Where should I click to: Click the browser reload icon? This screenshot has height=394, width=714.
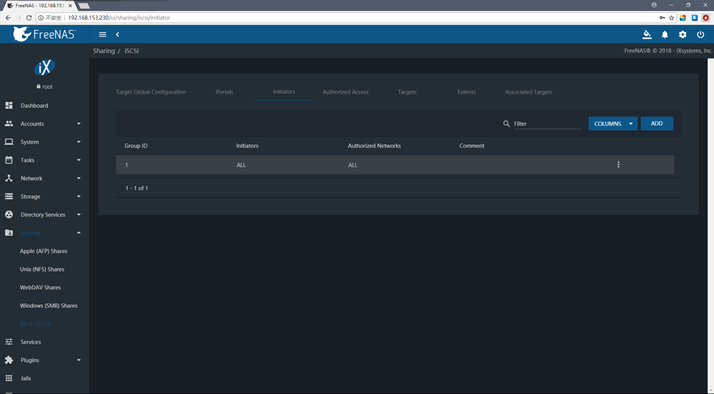29,18
